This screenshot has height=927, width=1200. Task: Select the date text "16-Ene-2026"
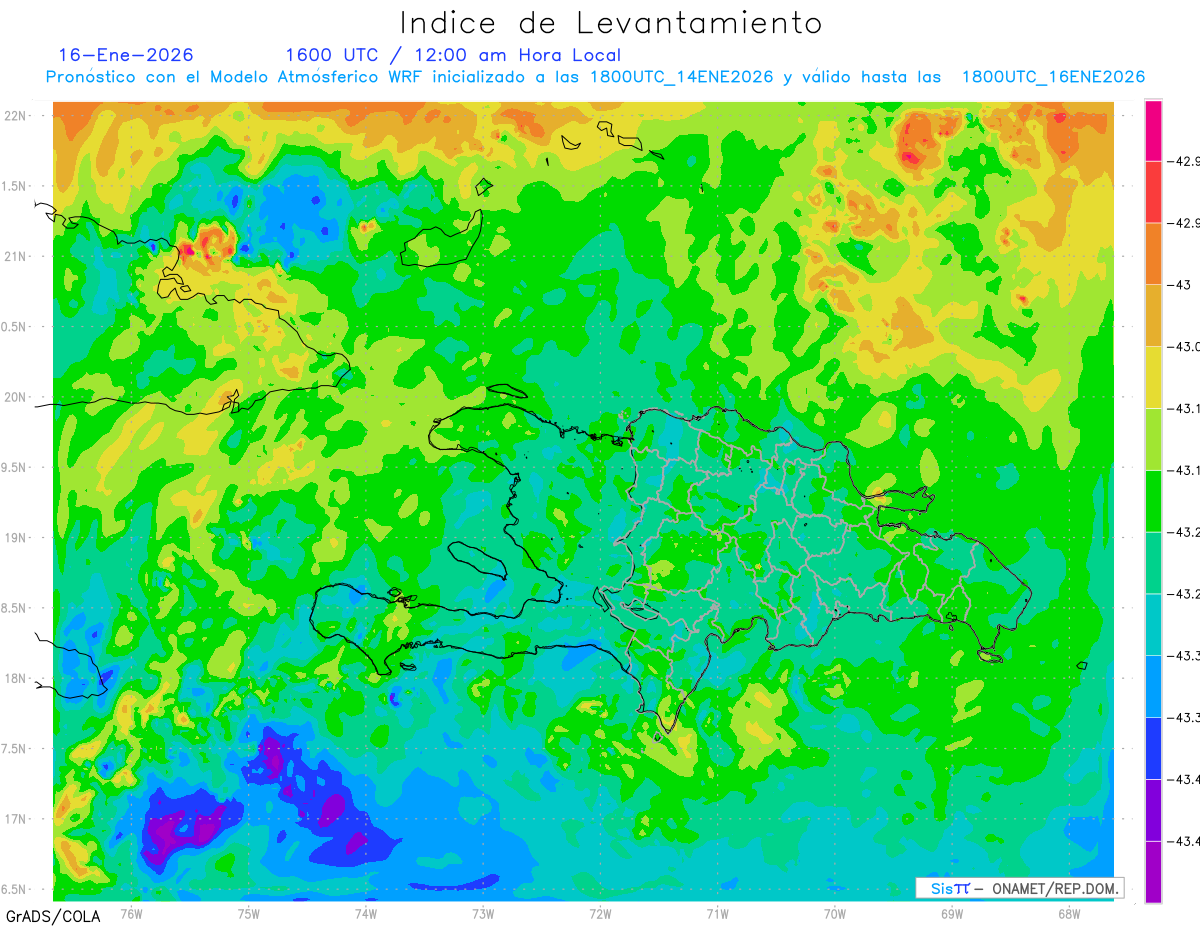click(125, 55)
